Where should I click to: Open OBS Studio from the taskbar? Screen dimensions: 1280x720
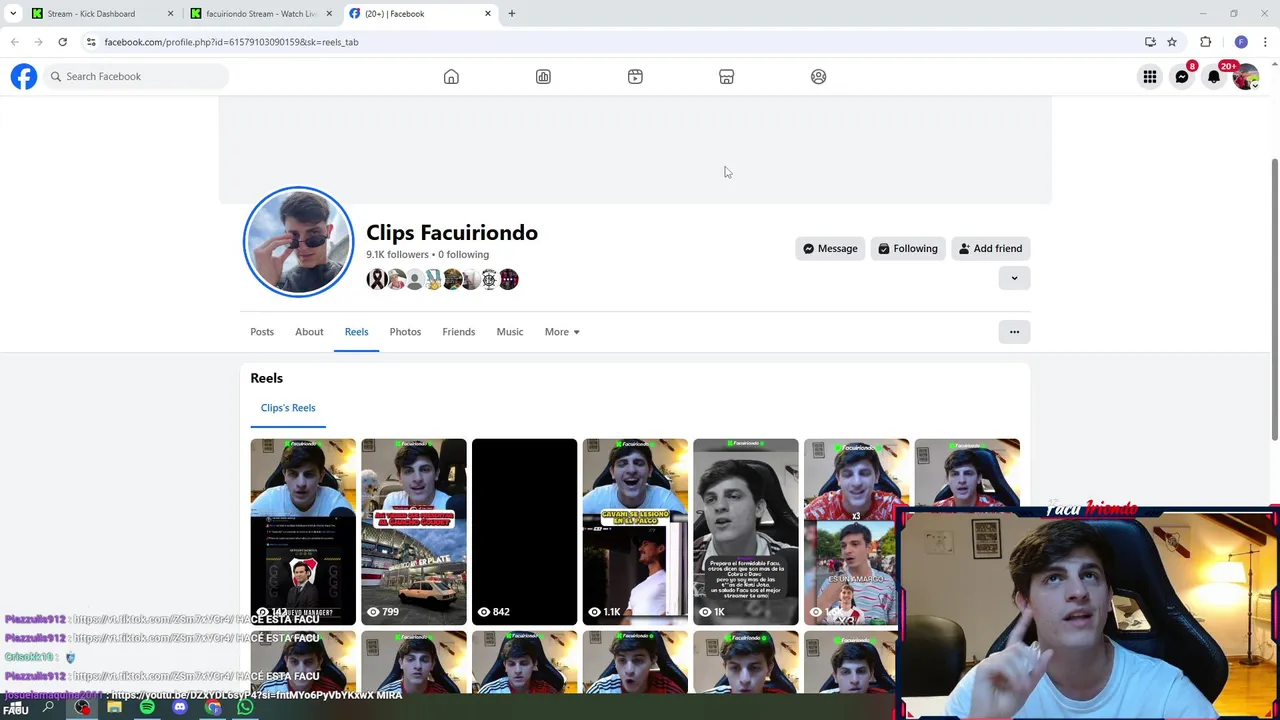click(82, 708)
